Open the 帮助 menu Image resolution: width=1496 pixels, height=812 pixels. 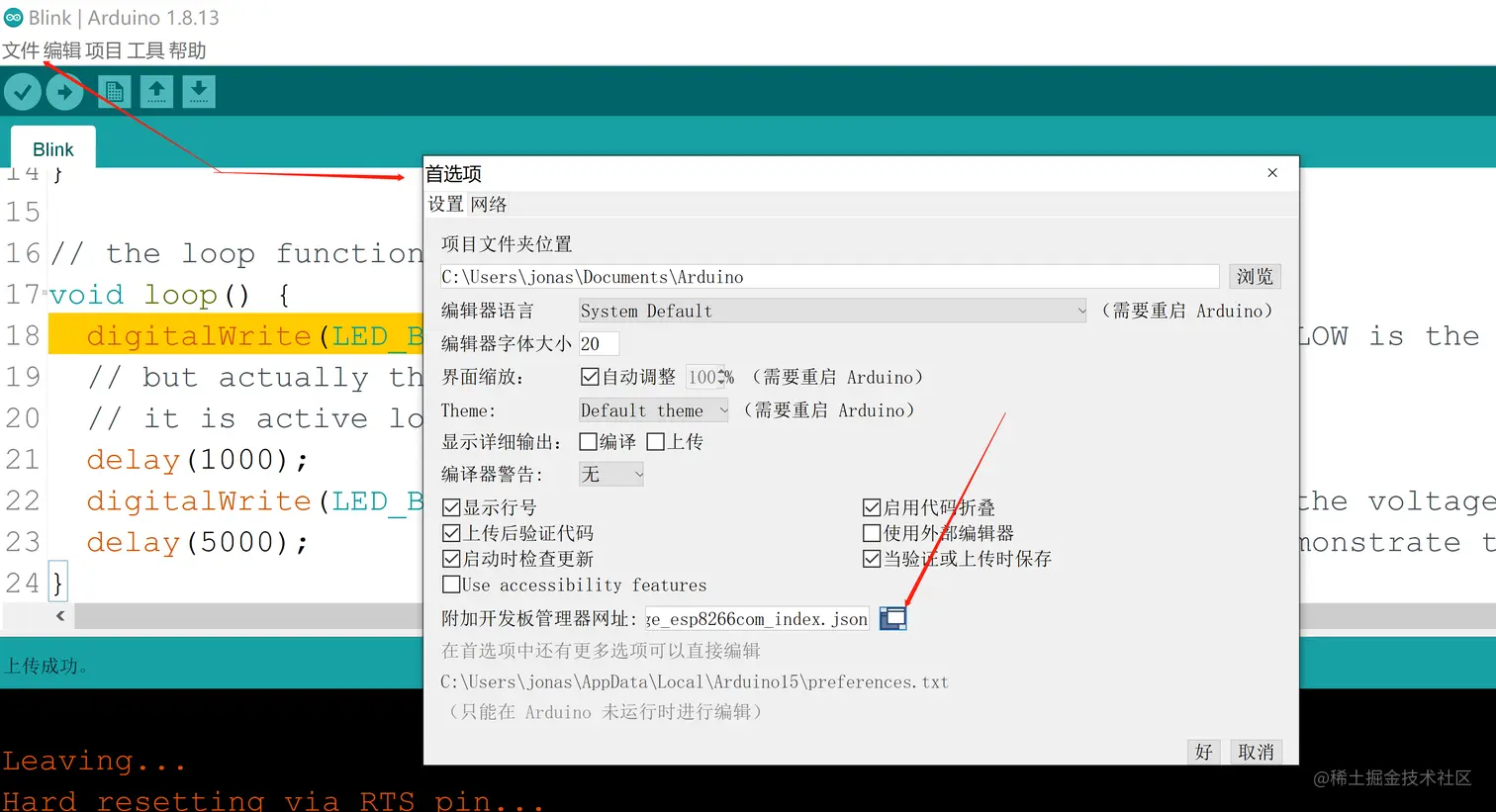(187, 50)
